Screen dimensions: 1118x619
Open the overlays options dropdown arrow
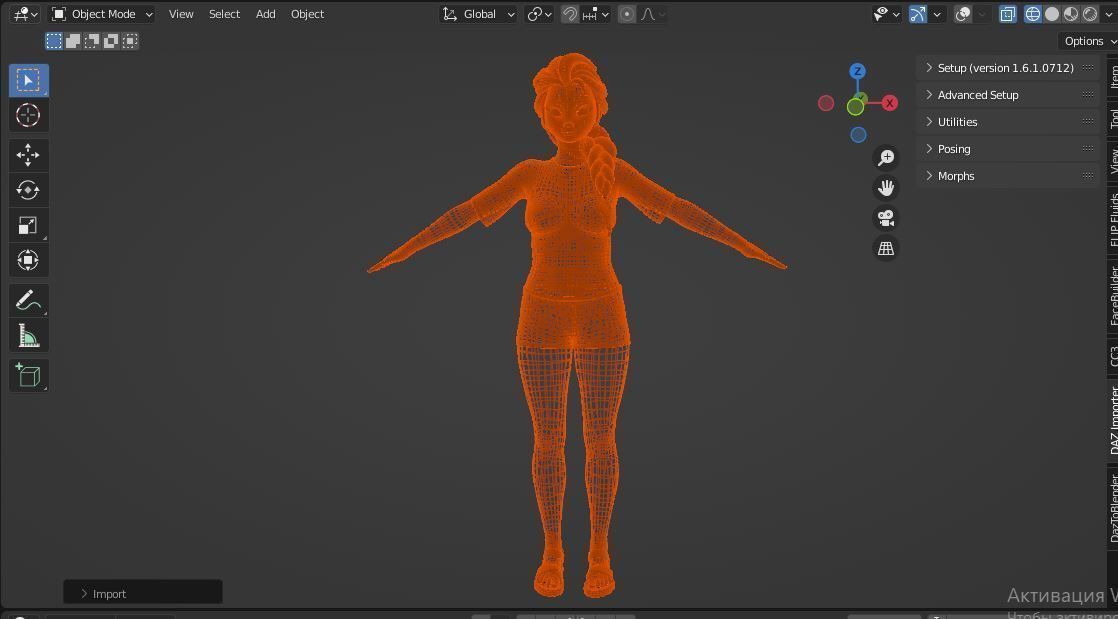click(983, 14)
